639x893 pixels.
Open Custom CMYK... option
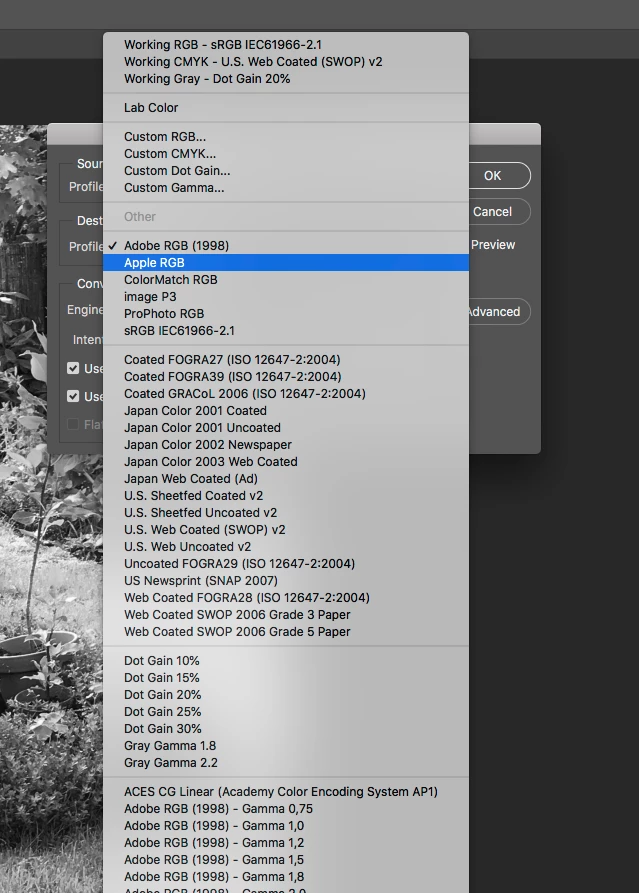(286, 154)
